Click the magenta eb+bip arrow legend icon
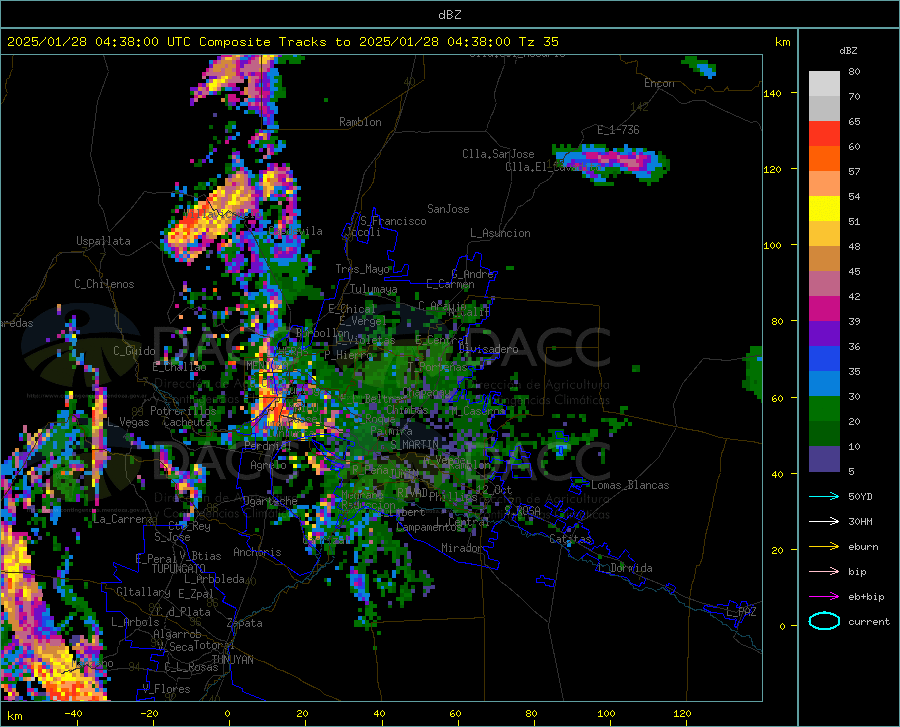The width and height of the screenshot is (900, 727). (824, 597)
